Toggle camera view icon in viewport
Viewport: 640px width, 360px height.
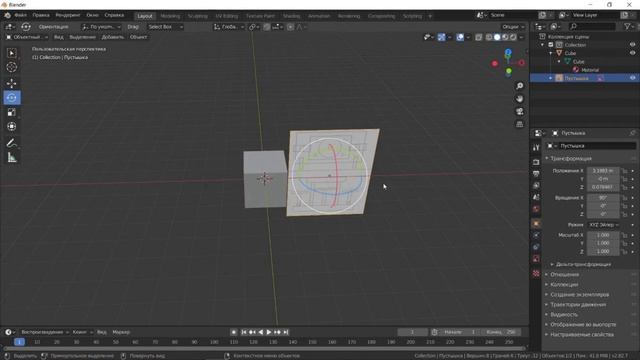[x=520, y=111]
